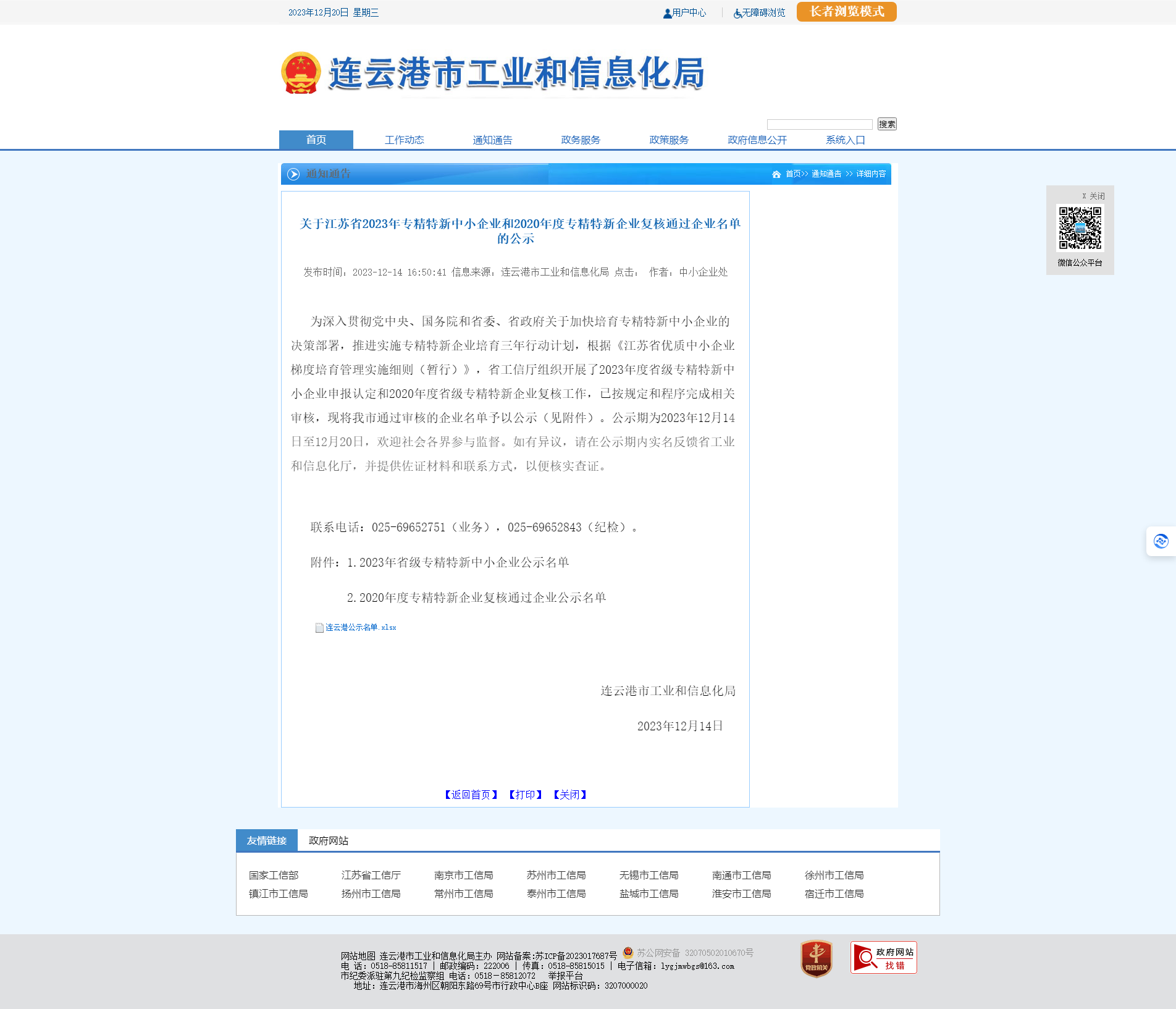The width and height of the screenshot is (1176, 1009).
Task: Select the 友情链接 tab
Action: point(267,840)
